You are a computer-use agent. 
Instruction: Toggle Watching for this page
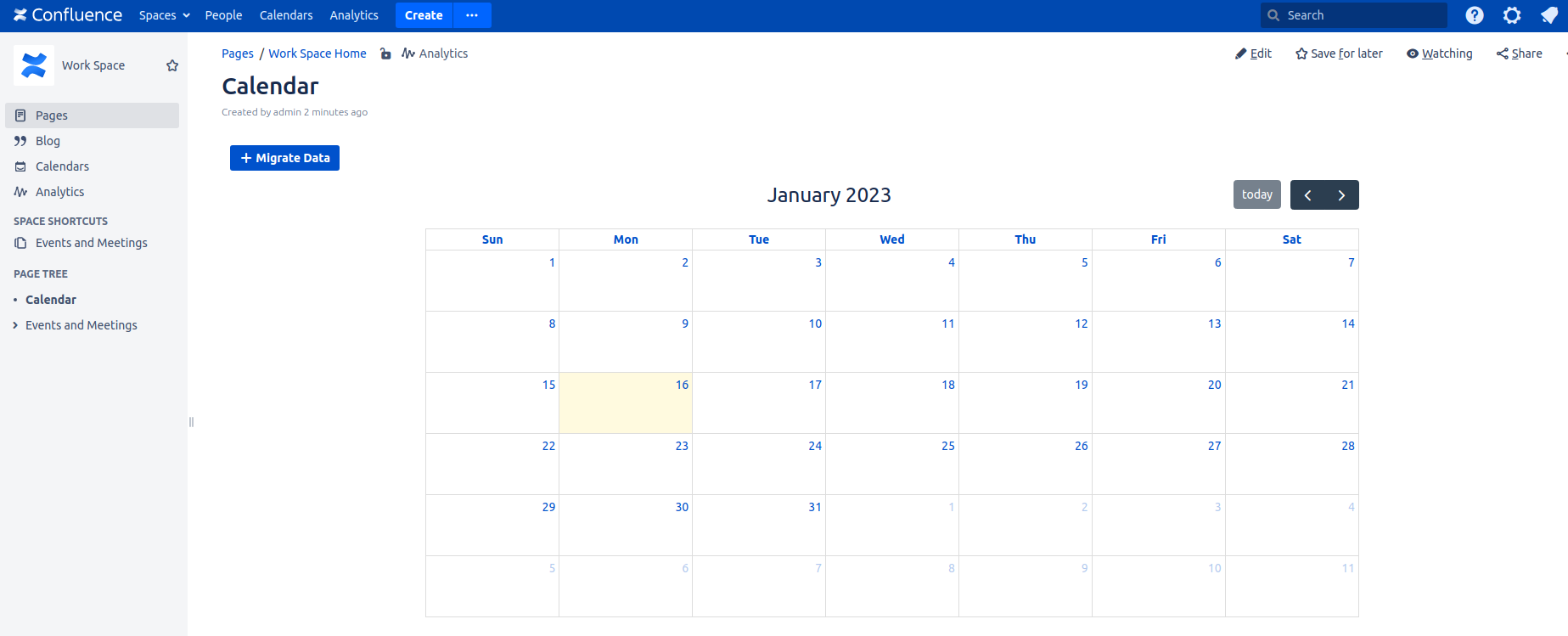(x=1439, y=53)
